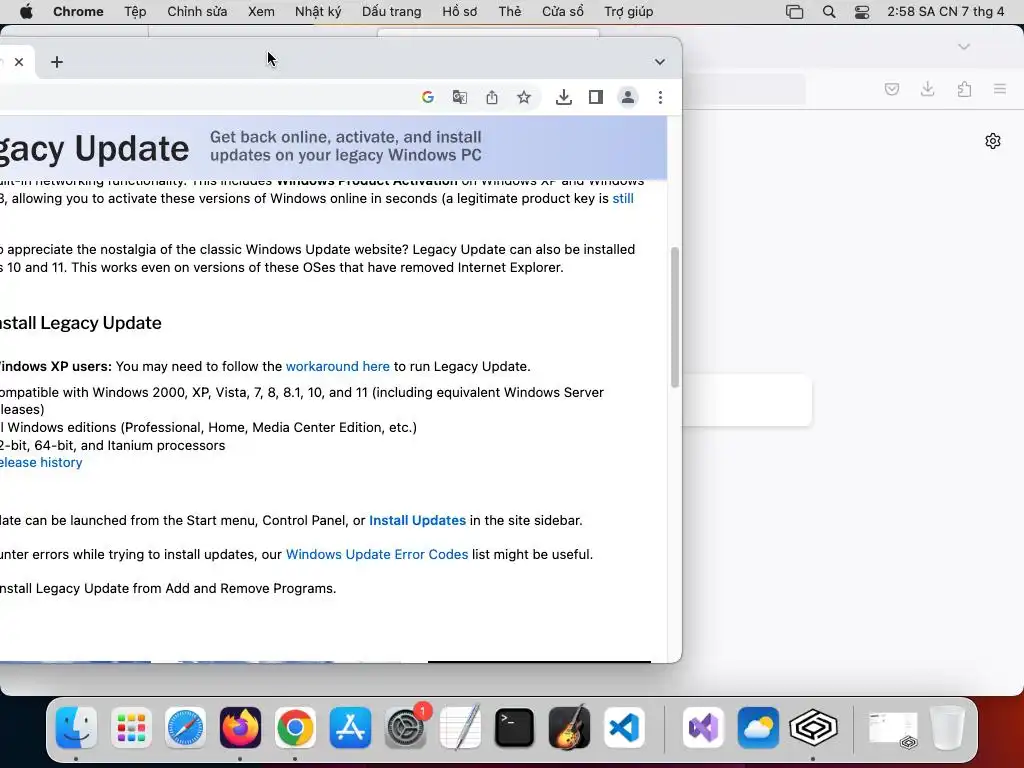Click the Chrome page vertical scrollbar thumb

coord(675,317)
